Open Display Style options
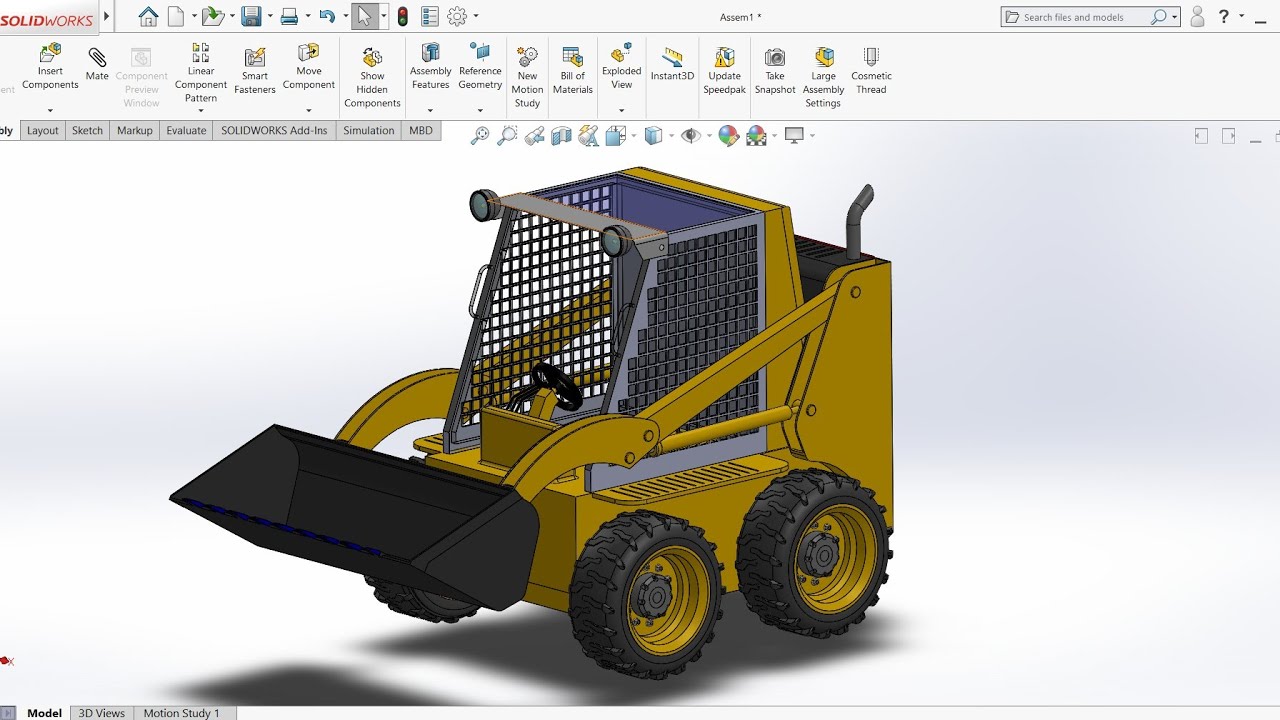Screen dimensions: 1280x720 [653, 136]
